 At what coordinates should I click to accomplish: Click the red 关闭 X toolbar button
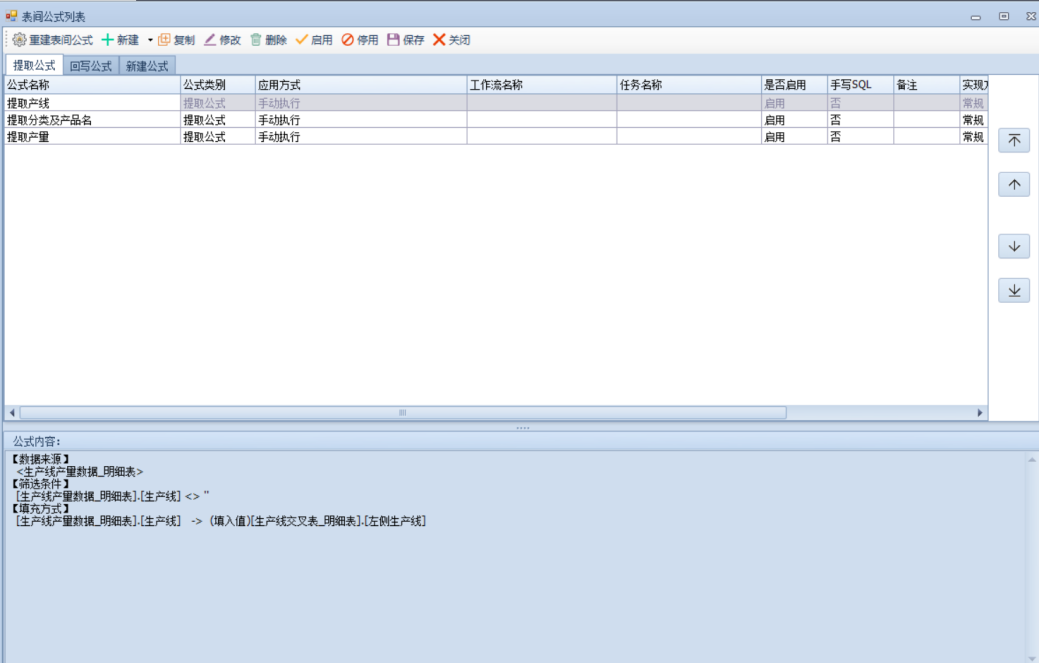[439, 40]
